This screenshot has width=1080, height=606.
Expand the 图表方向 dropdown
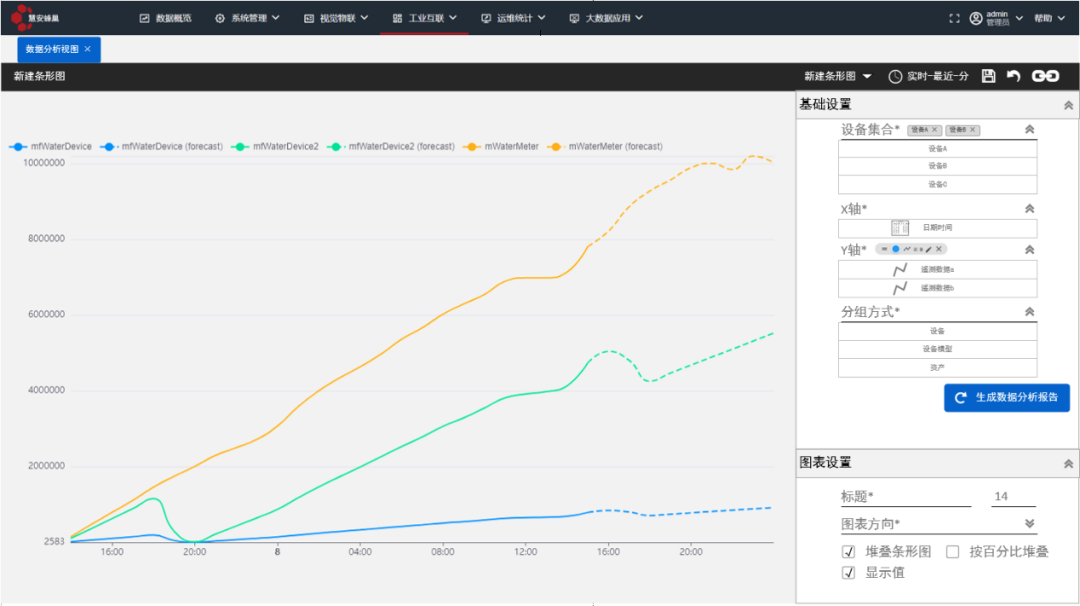click(1029, 523)
